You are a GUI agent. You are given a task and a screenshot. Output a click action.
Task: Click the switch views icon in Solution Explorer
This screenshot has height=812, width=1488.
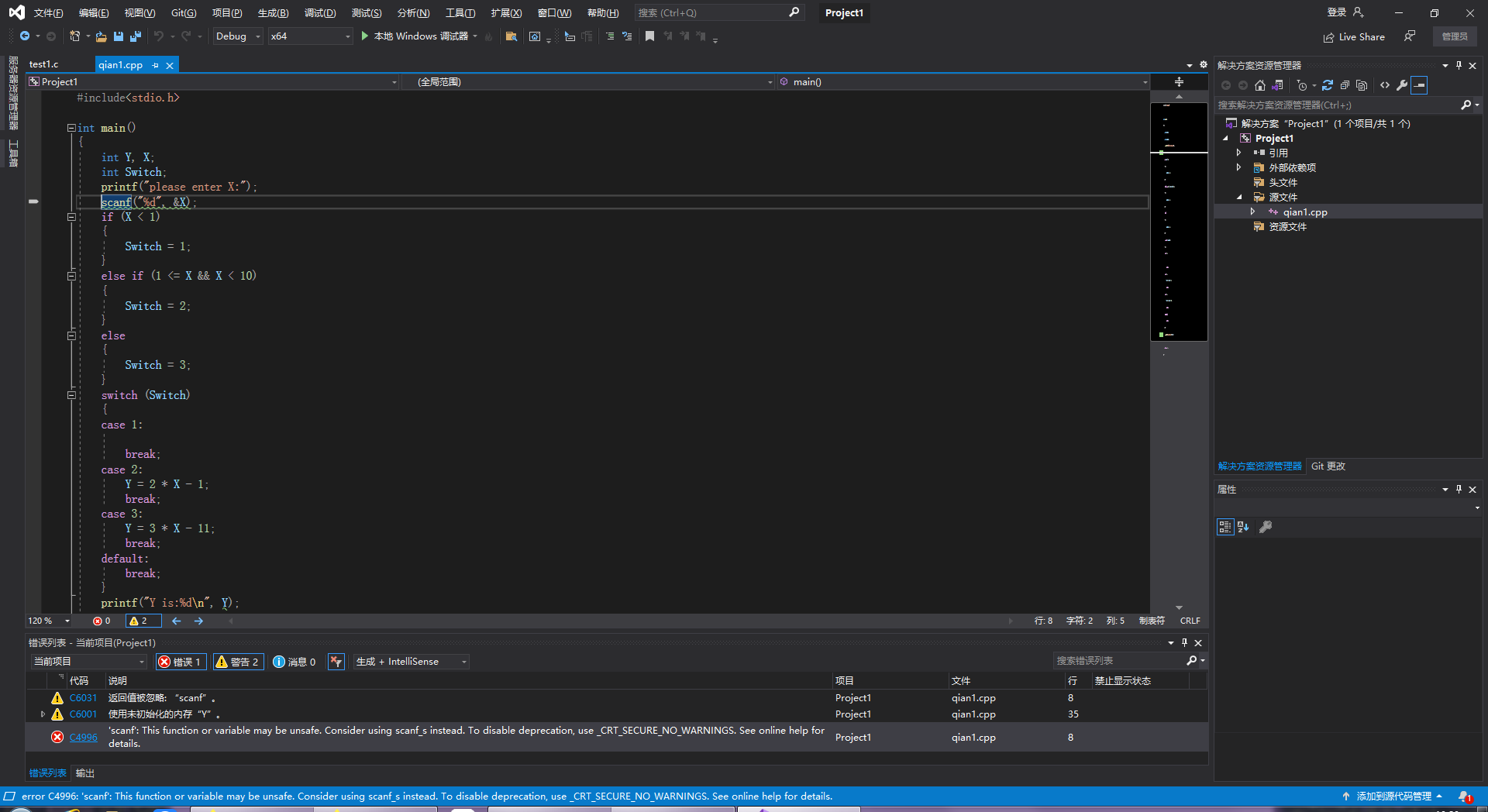[x=1277, y=85]
